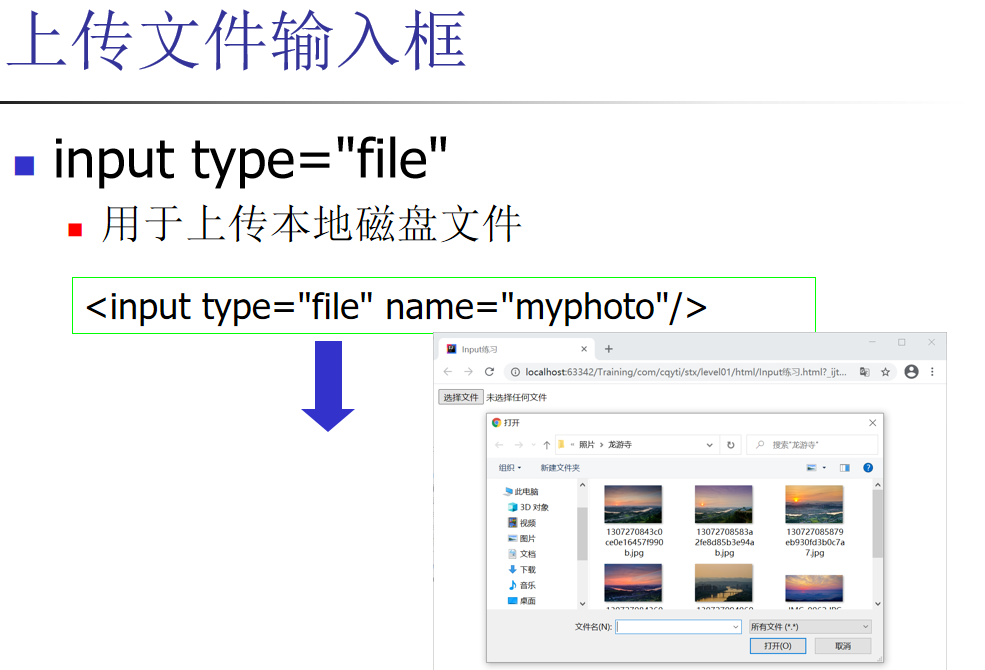Viewport: 985px width, 670px height.
Task: Click file list scroll up arrow
Action: (878, 485)
